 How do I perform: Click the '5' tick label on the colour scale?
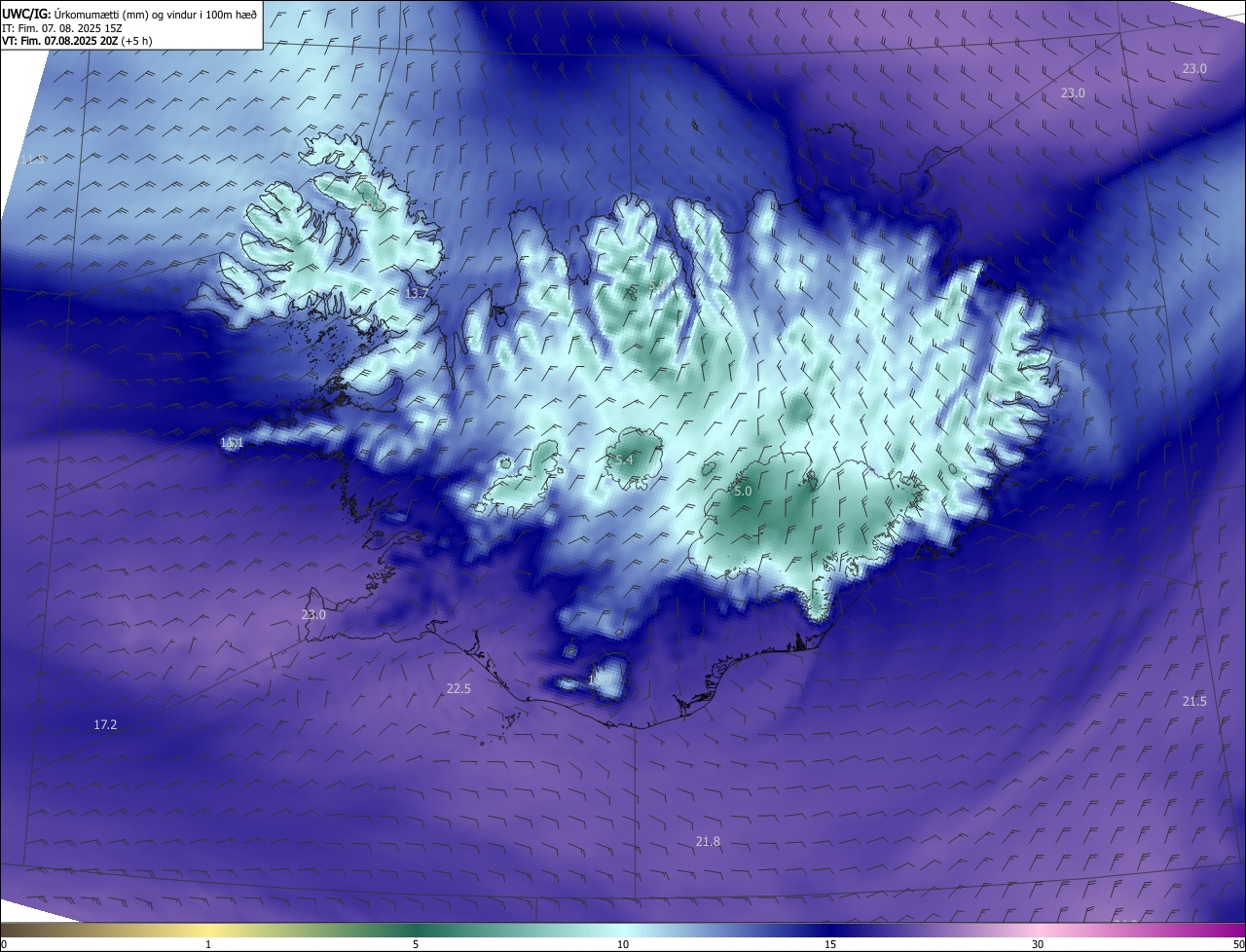tap(416, 944)
